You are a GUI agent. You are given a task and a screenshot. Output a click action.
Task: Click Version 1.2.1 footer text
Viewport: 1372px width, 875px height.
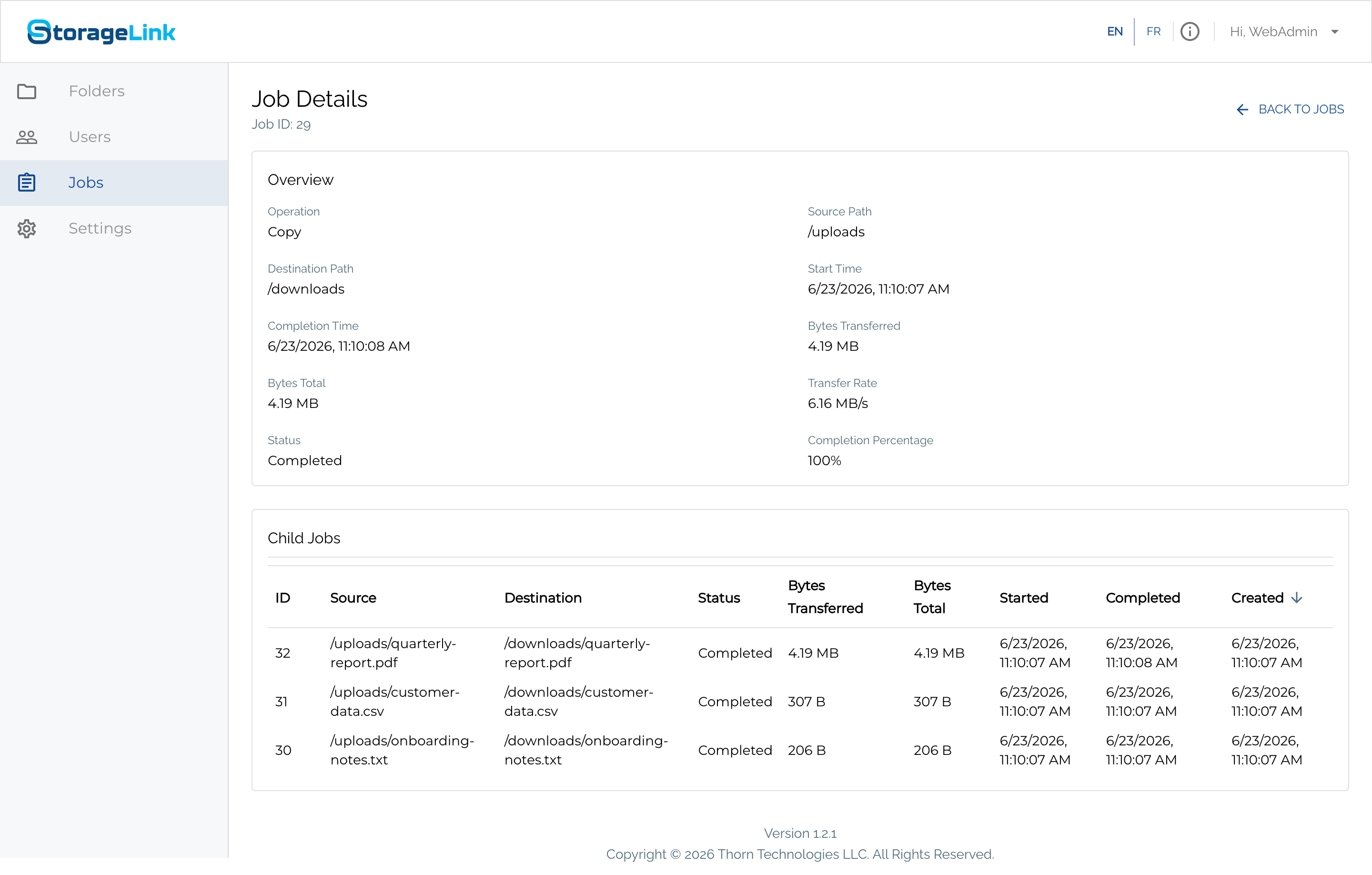tap(800, 833)
